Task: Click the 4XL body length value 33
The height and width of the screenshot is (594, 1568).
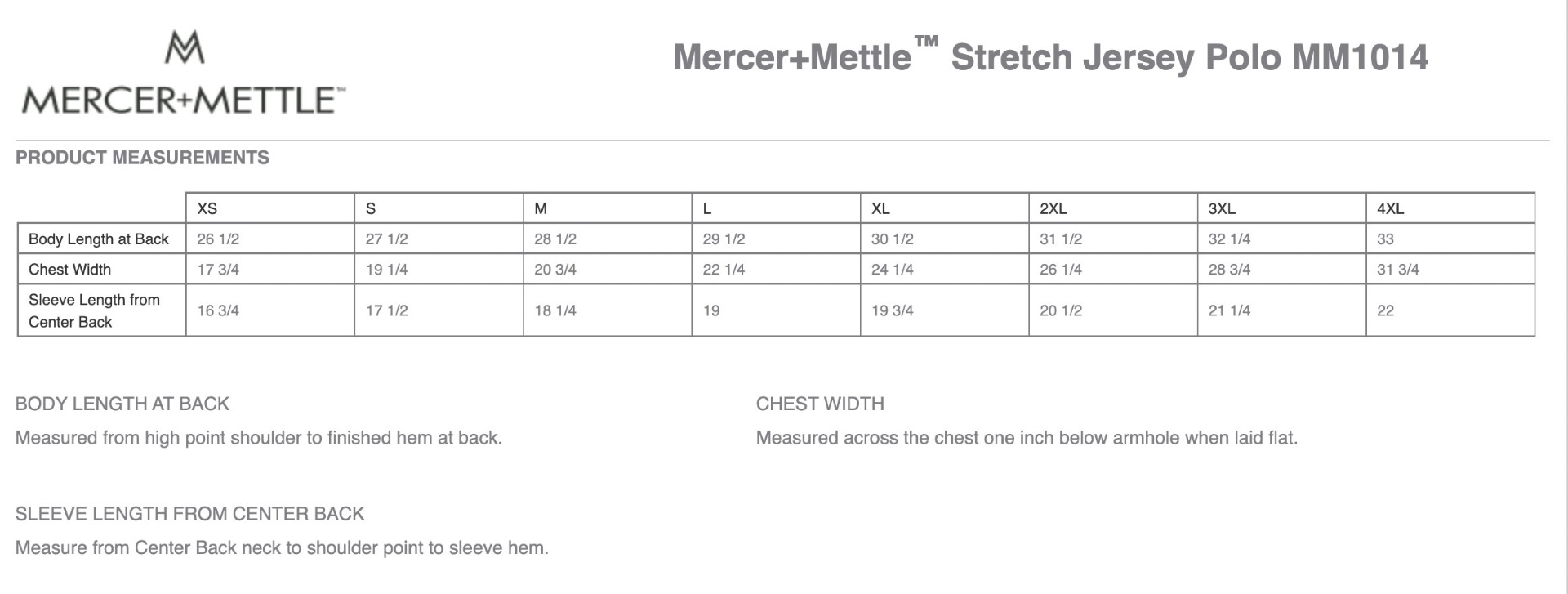Action: 1385,239
